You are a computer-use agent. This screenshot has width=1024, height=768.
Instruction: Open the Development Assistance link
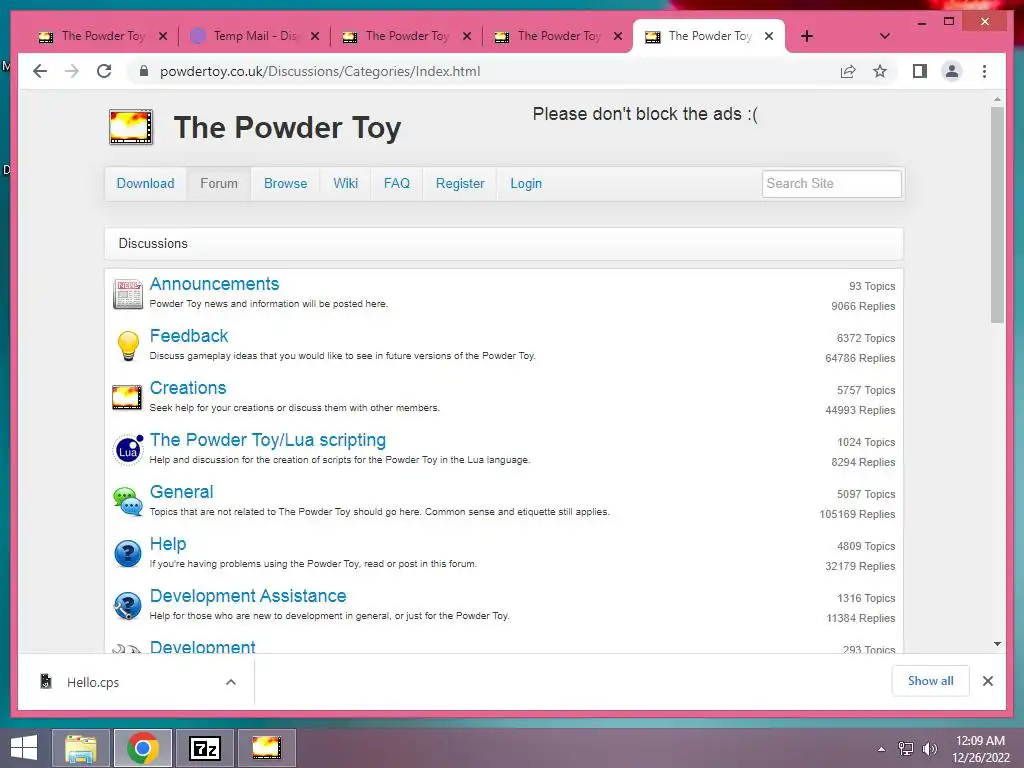tap(248, 596)
